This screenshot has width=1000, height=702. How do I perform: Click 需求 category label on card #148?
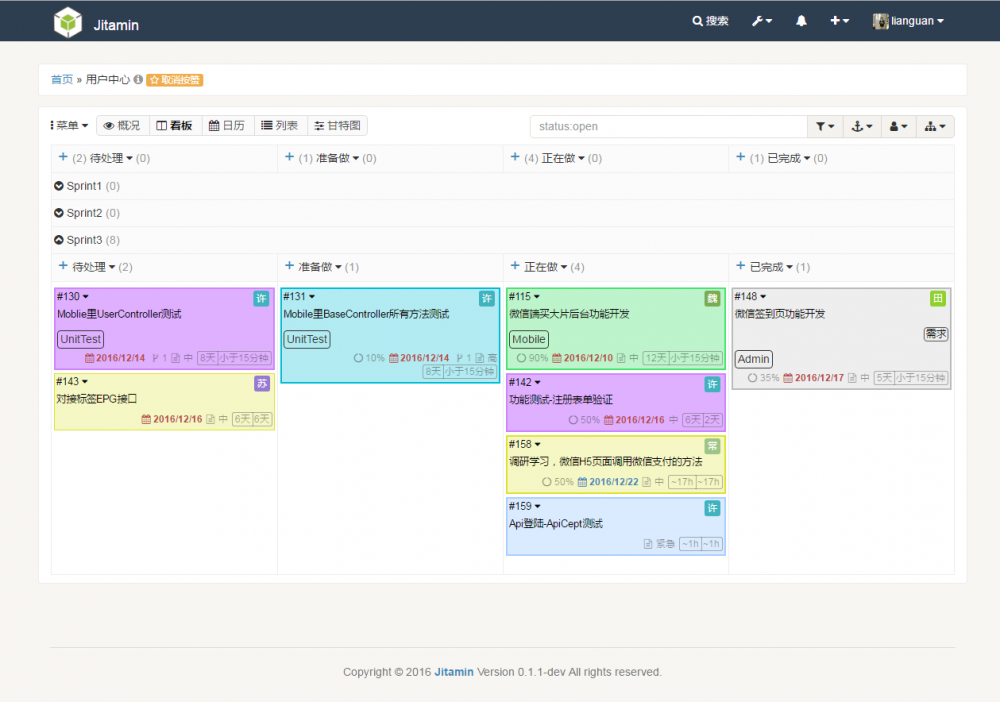(936, 333)
